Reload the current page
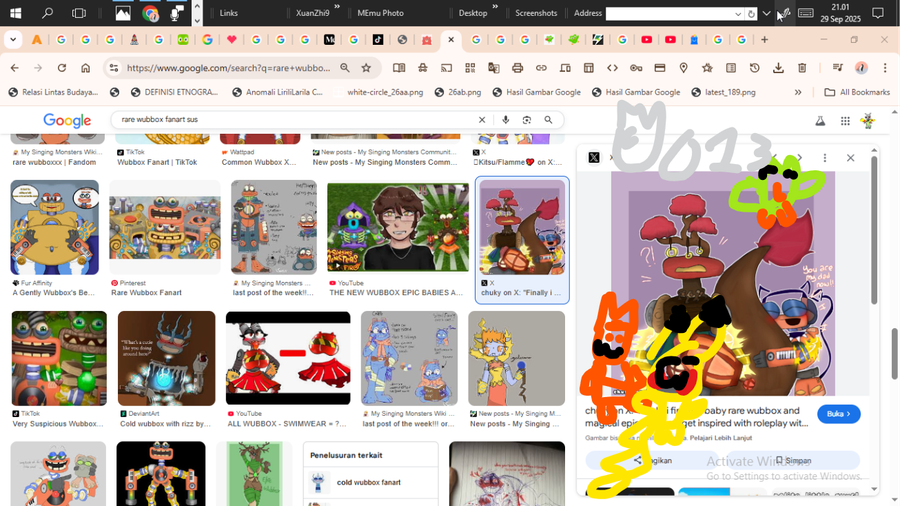The height and width of the screenshot is (506, 900). [61, 68]
